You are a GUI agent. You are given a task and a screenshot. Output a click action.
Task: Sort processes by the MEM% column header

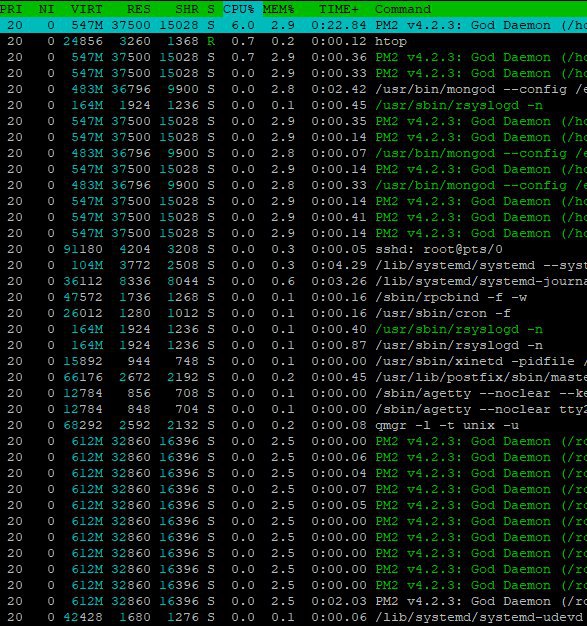pos(278,9)
